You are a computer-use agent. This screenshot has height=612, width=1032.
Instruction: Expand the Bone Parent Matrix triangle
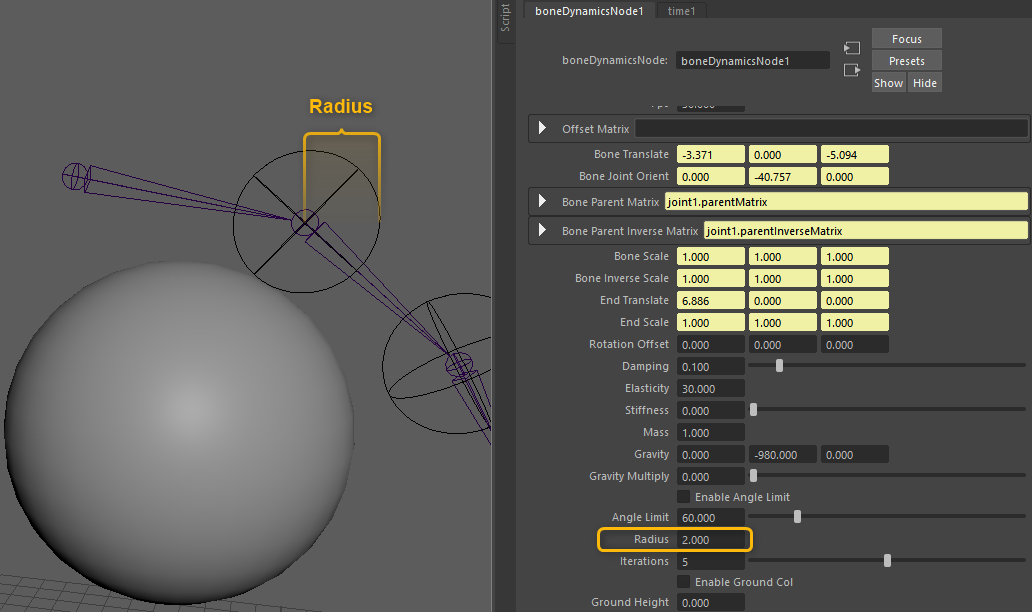(x=543, y=202)
